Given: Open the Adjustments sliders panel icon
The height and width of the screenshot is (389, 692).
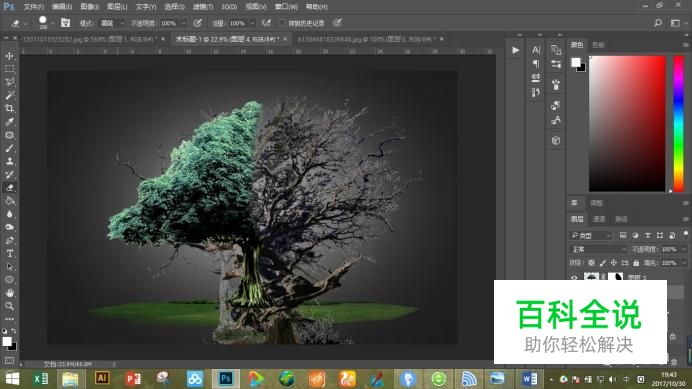Looking at the screenshot, I should [x=556, y=64].
